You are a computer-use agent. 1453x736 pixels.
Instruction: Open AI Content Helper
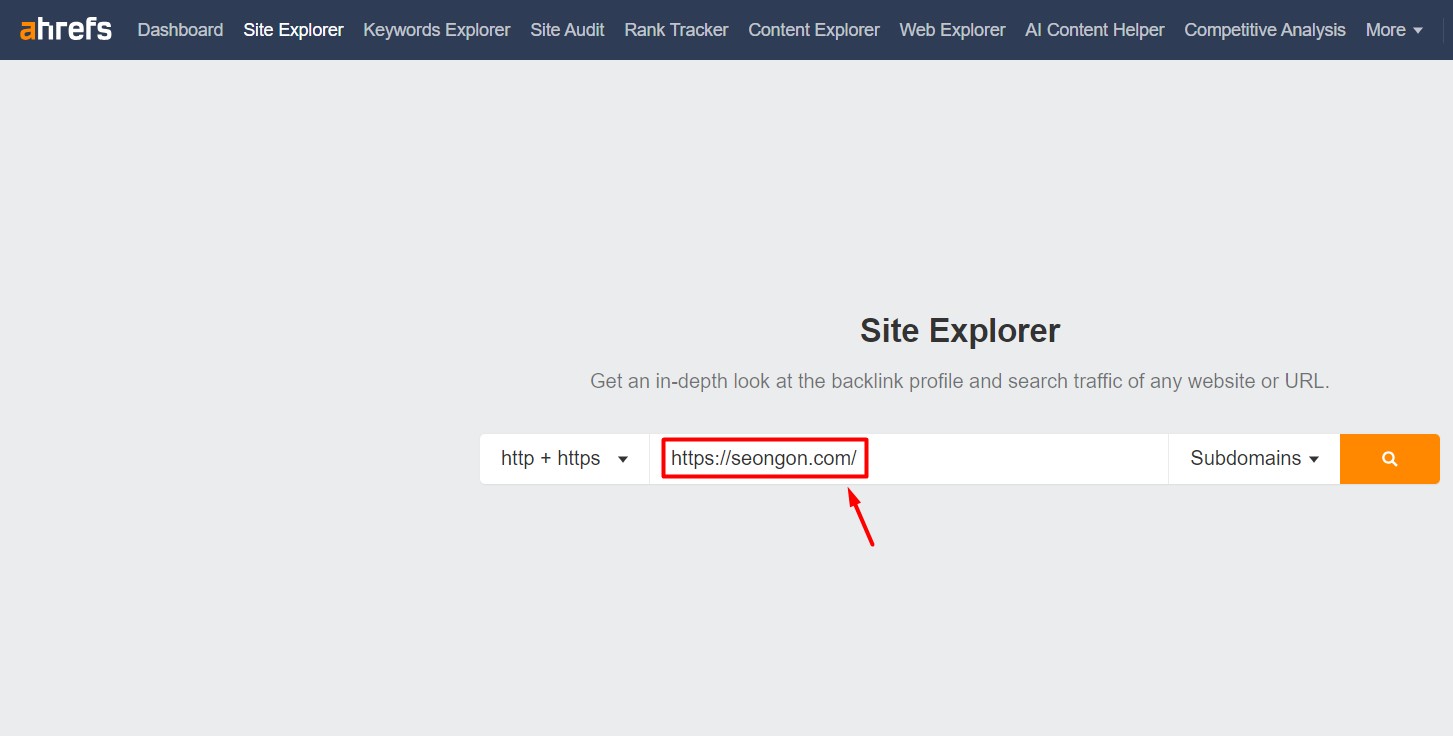tap(1095, 30)
